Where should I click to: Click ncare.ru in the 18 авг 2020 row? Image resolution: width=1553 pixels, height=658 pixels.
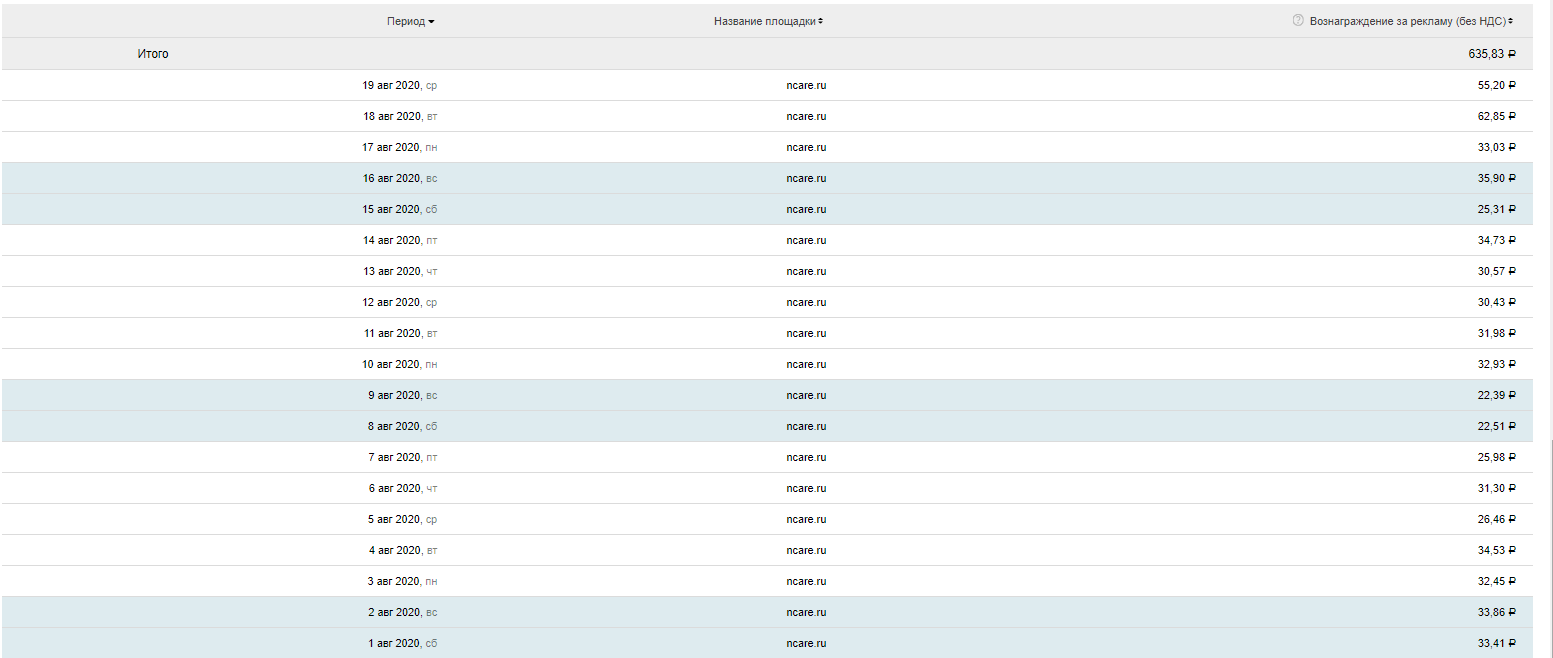pyautogui.click(x=806, y=117)
